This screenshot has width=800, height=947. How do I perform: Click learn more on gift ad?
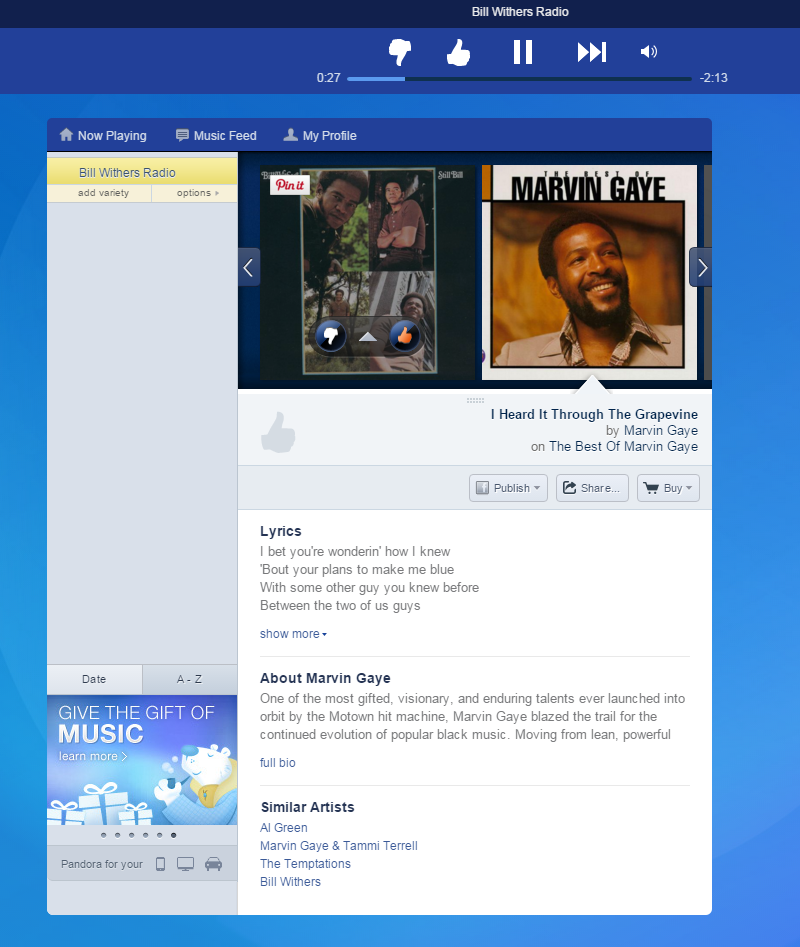point(93,756)
